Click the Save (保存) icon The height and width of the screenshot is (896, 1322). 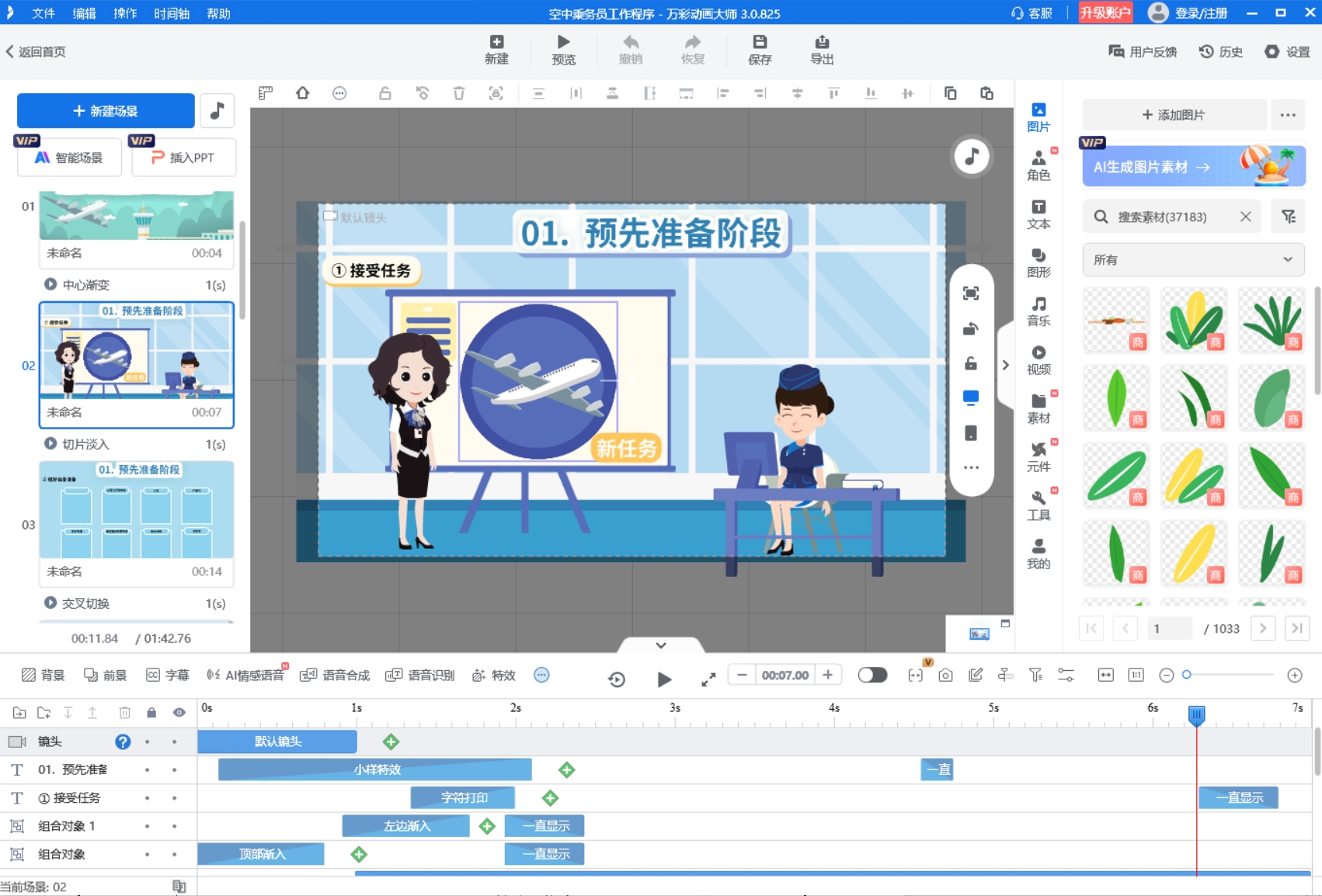pyautogui.click(x=759, y=50)
